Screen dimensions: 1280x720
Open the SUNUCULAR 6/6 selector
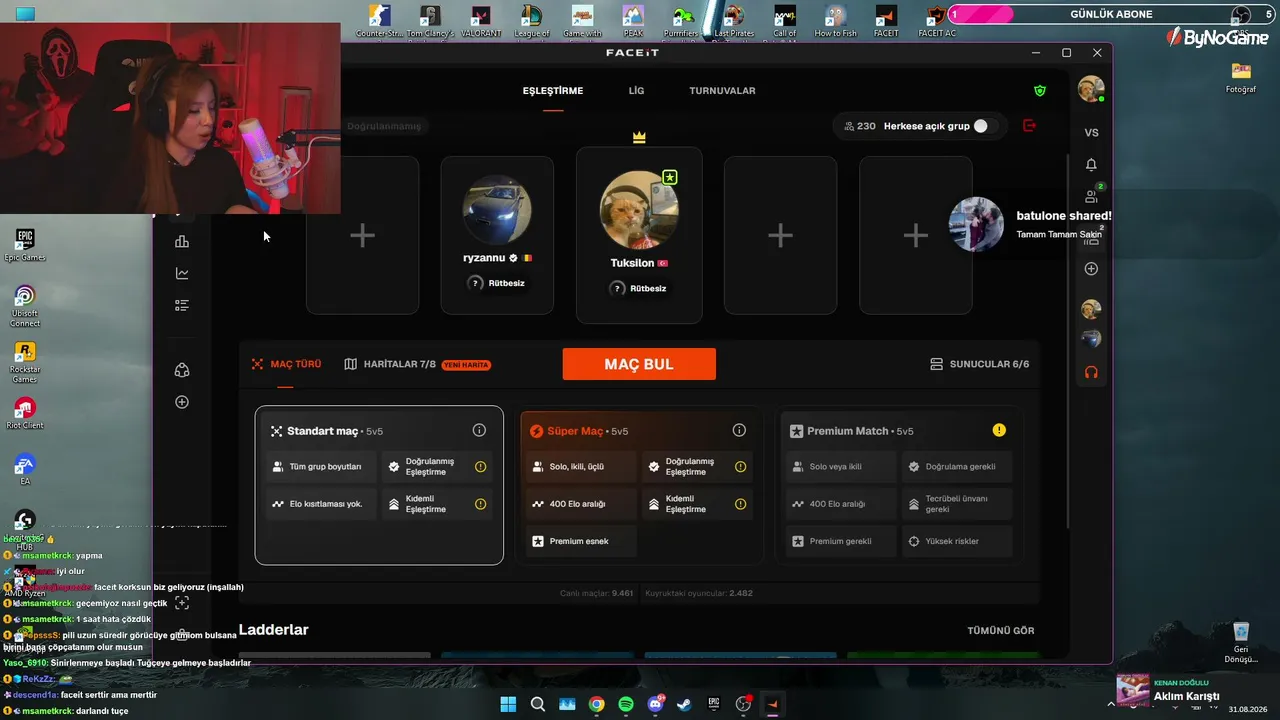click(x=979, y=364)
